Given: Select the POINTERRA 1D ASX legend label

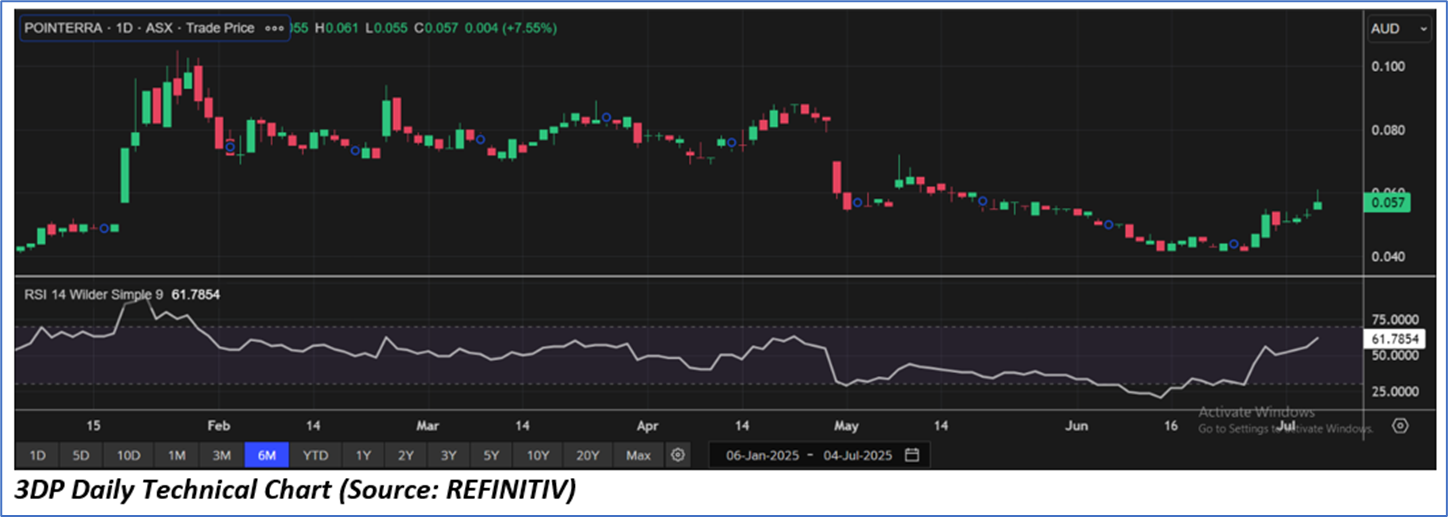Looking at the screenshot, I should tap(139, 28).
